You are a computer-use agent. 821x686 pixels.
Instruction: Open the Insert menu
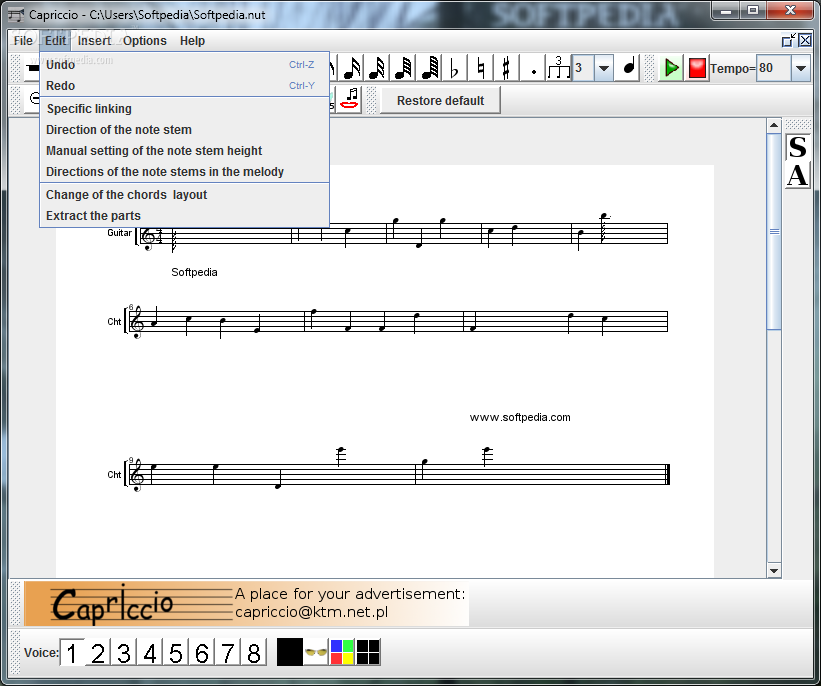[x=94, y=41]
